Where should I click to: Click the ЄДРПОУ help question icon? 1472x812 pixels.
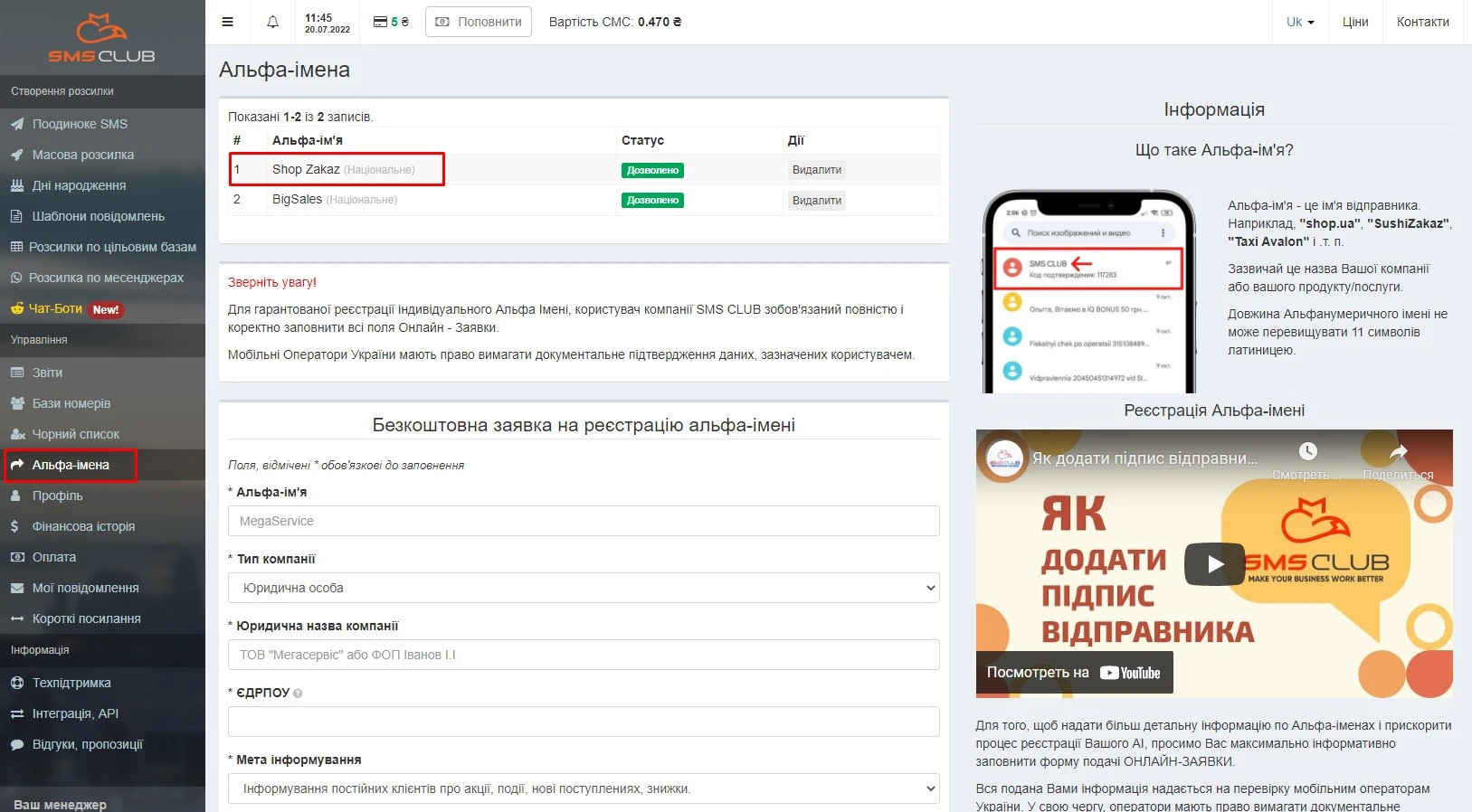coord(298,694)
